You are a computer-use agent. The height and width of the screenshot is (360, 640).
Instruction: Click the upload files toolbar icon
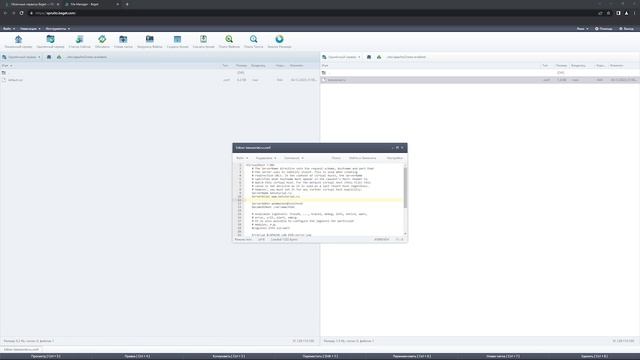point(150,41)
